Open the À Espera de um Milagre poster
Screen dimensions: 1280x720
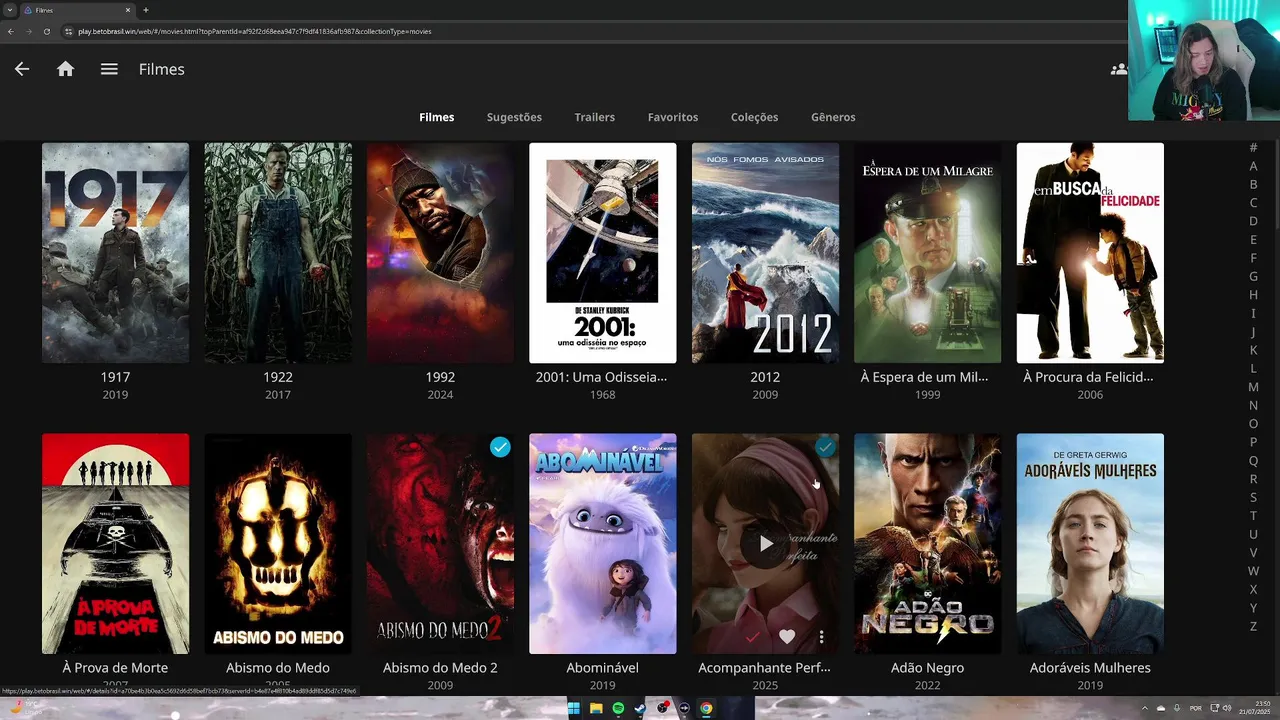point(928,253)
